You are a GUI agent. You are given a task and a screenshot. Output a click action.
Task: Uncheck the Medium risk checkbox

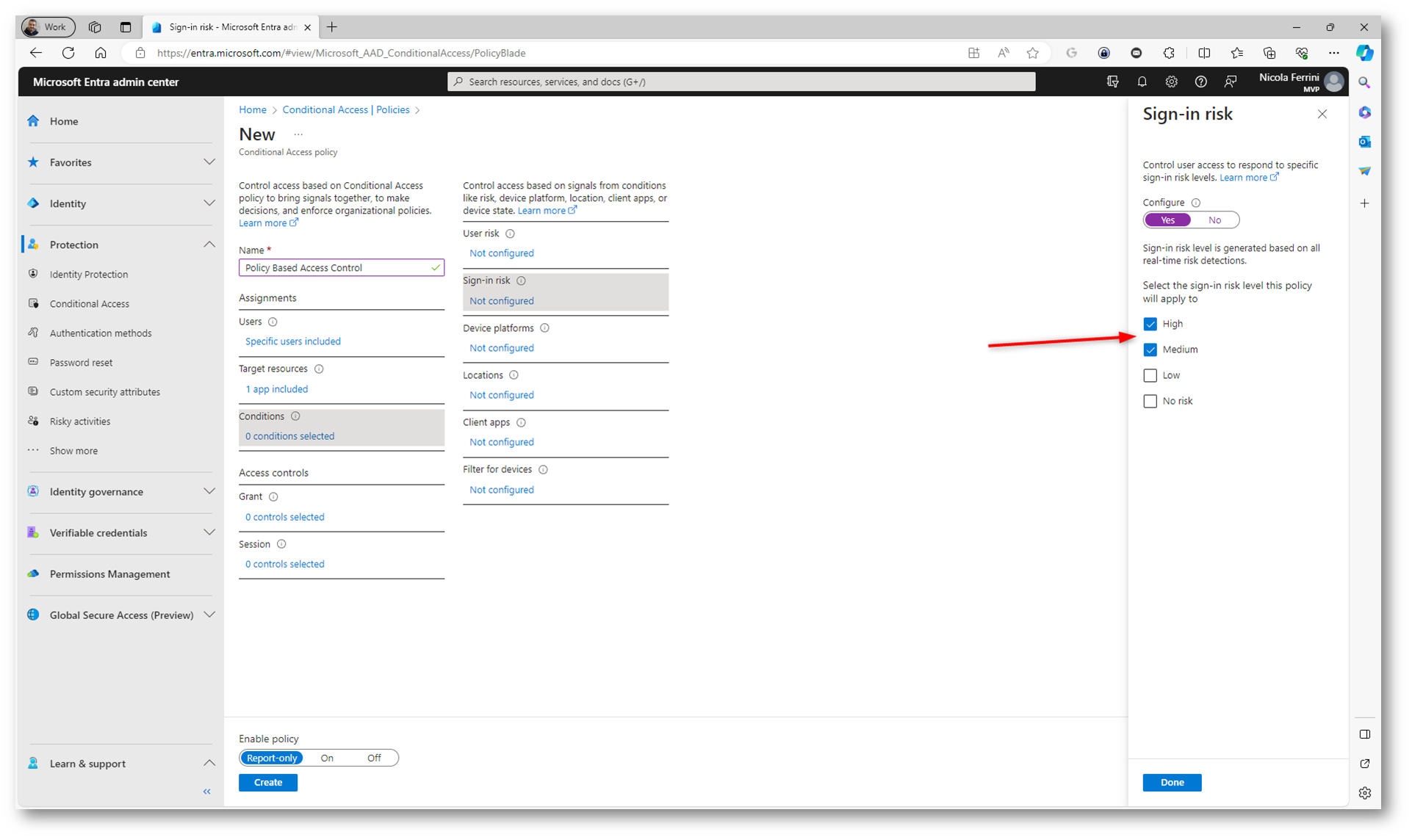[1150, 350]
